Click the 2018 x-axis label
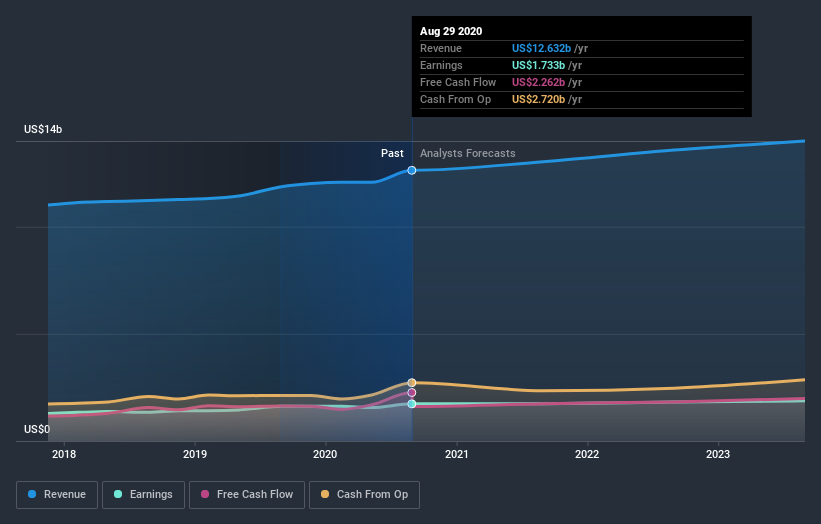This screenshot has height=524, width=821. (64, 454)
